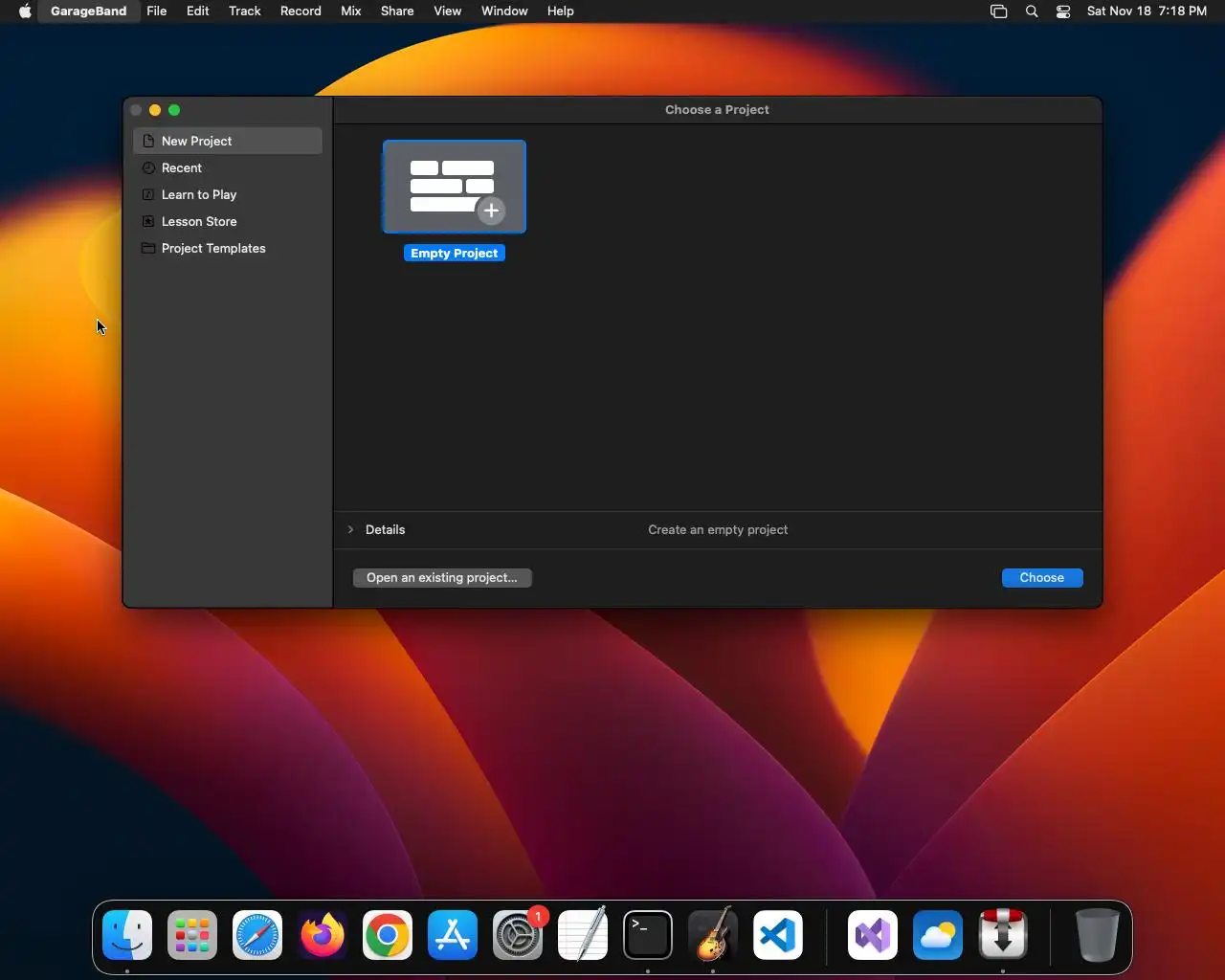Launch Firefox from the Dock
Screen dimensions: 1225x980
coord(323,935)
